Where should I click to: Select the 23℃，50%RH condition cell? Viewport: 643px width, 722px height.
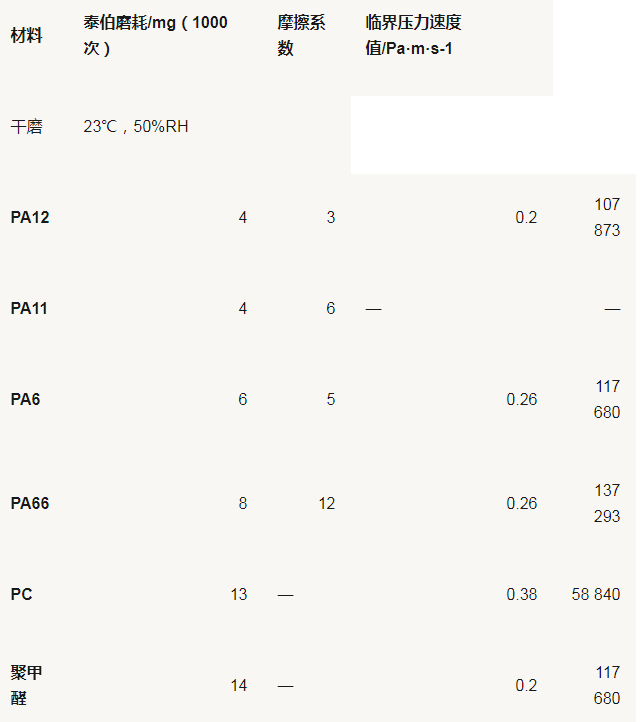[136, 127]
